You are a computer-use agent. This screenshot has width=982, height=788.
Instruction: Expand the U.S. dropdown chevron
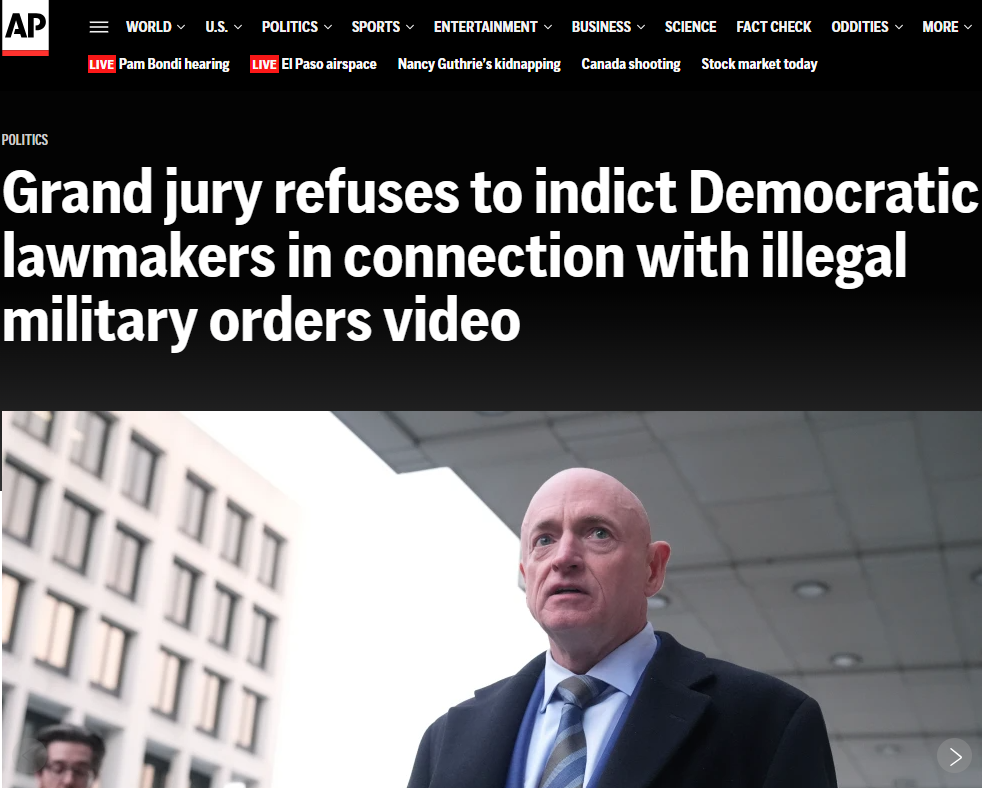[x=238, y=27]
